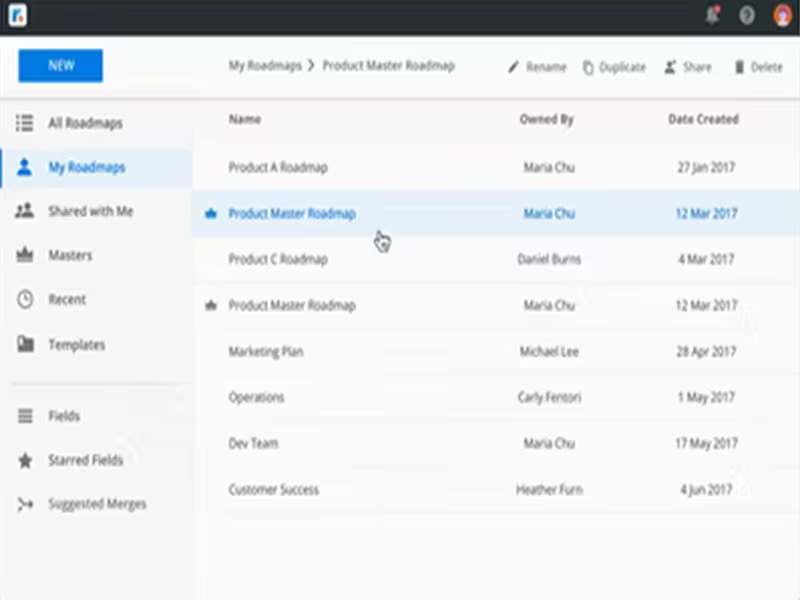Click the Shared with Me people icon
The image size is (800, 600).
pos(24,211)
